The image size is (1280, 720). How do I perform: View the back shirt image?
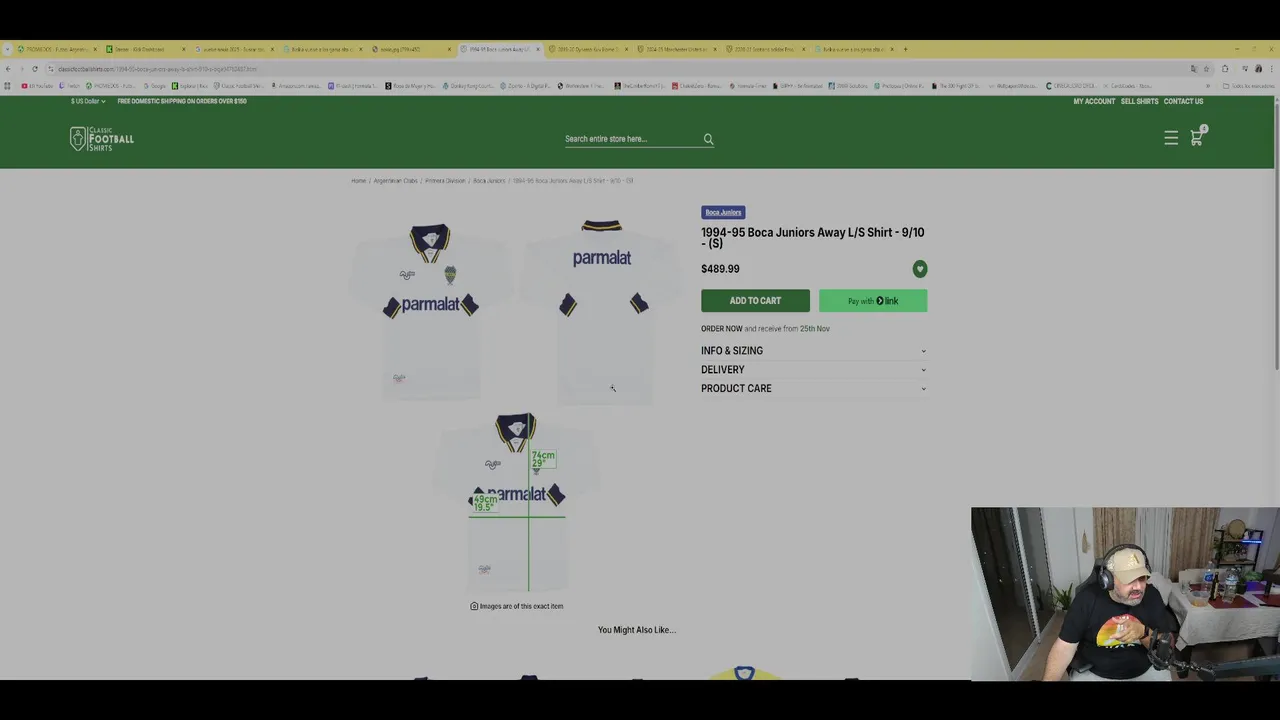602,310
